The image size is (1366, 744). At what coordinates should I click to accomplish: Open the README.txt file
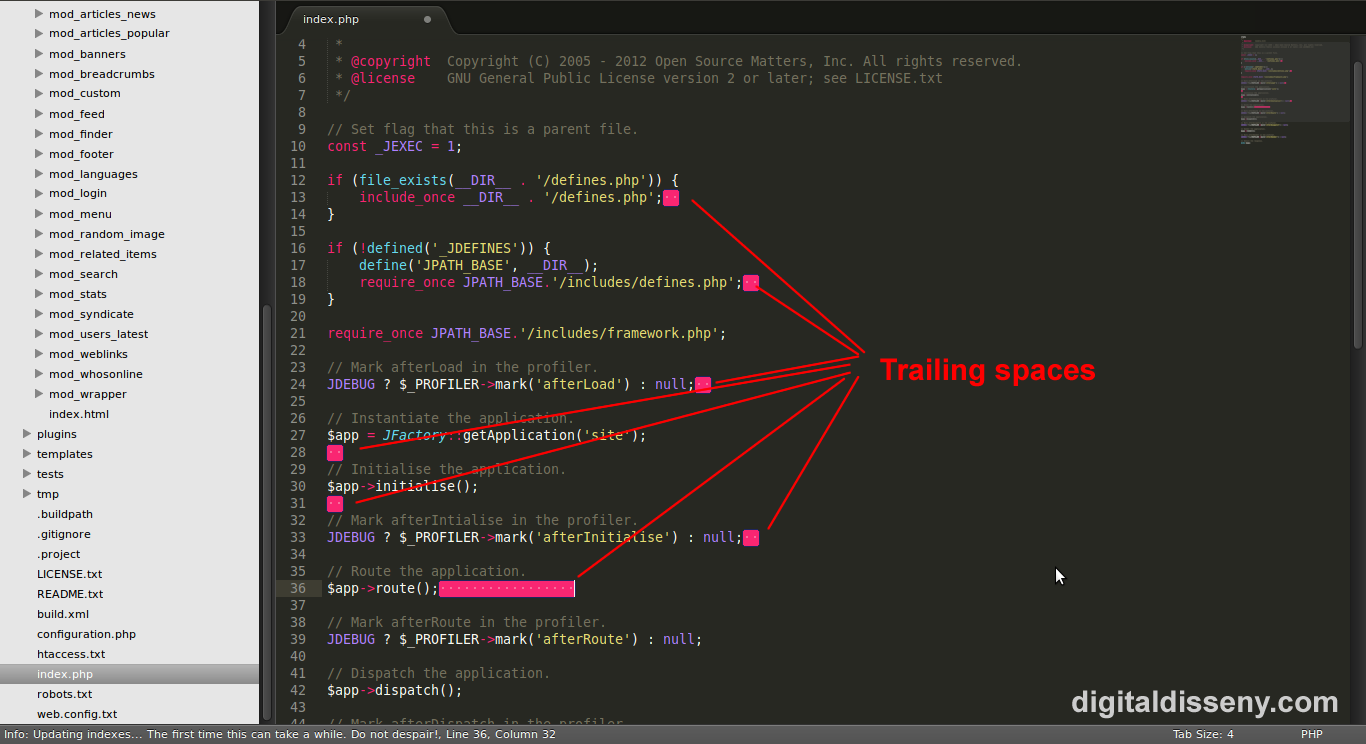click(x=70, y=594)
